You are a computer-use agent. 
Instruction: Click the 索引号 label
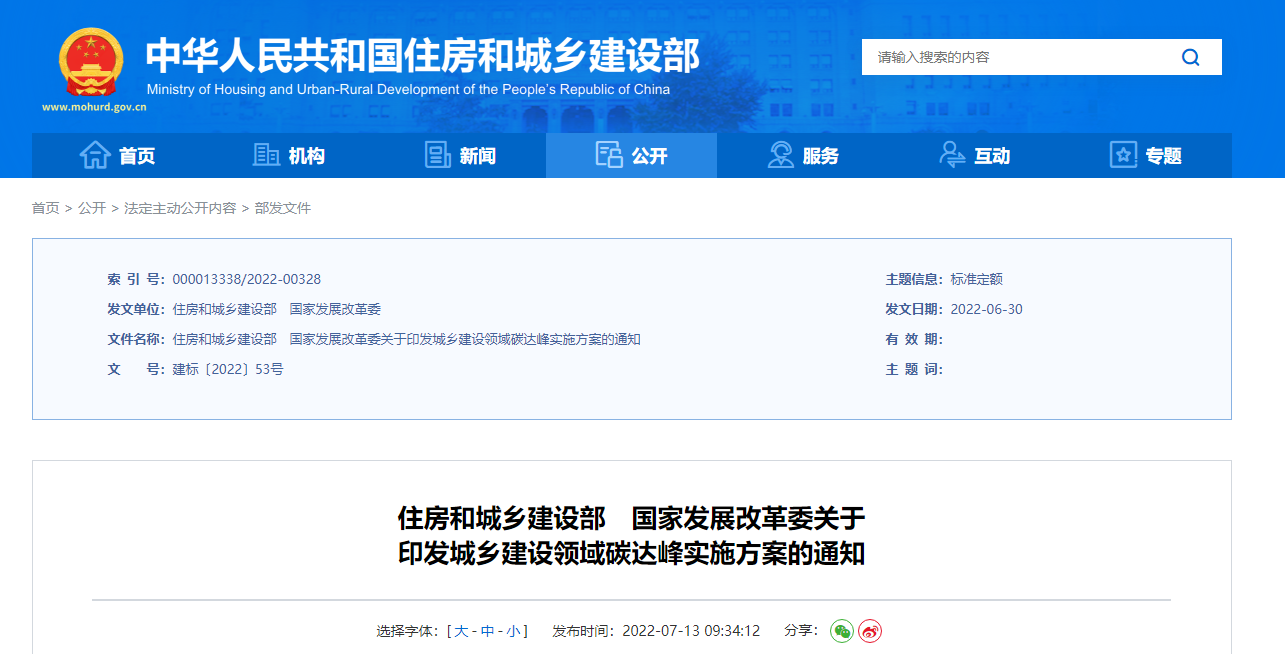click(136, 279)
